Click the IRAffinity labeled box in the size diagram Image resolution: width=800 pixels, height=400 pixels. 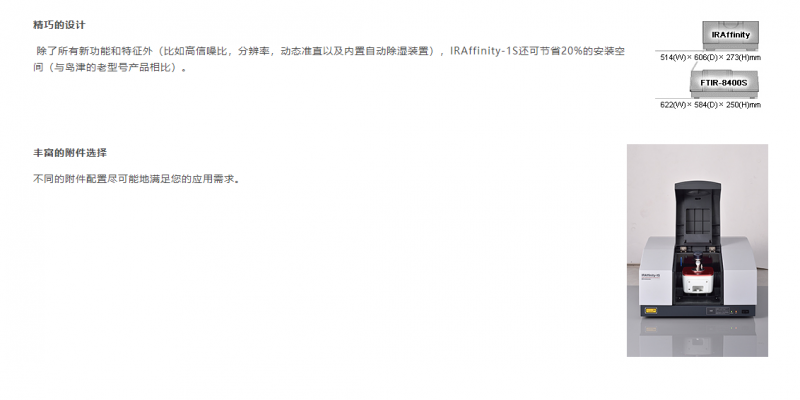(x=731, y=35)
